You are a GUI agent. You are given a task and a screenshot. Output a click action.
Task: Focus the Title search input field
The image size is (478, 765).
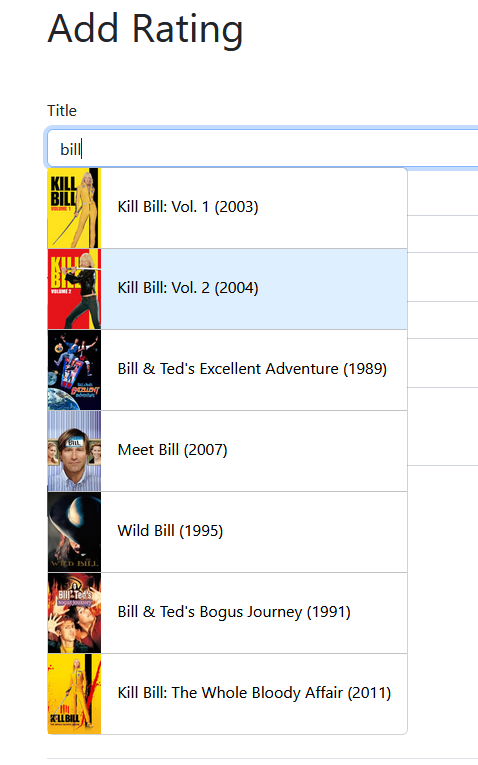click(x=262, y=148)
